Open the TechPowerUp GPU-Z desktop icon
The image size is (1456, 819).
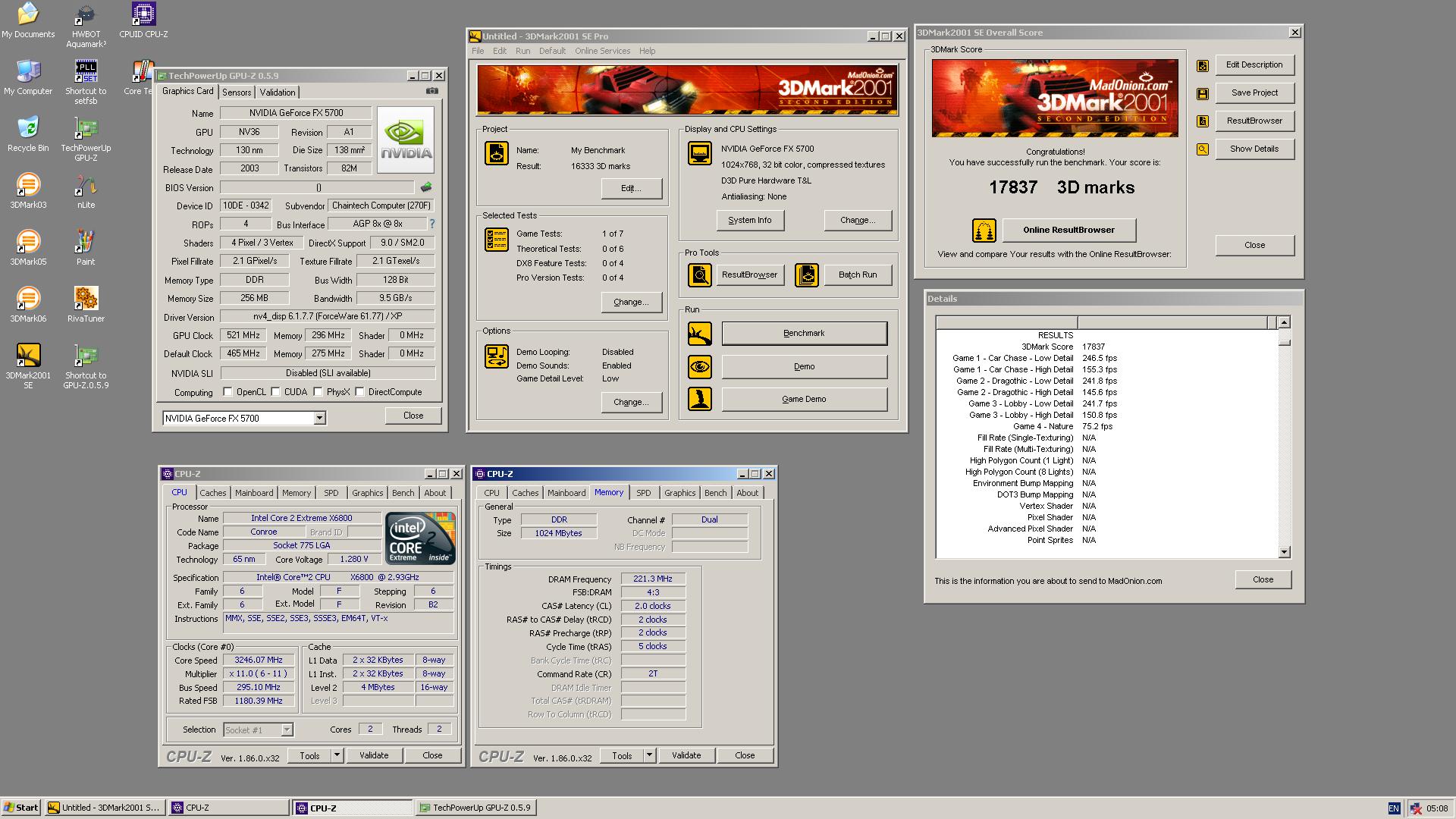coord(86,139)
